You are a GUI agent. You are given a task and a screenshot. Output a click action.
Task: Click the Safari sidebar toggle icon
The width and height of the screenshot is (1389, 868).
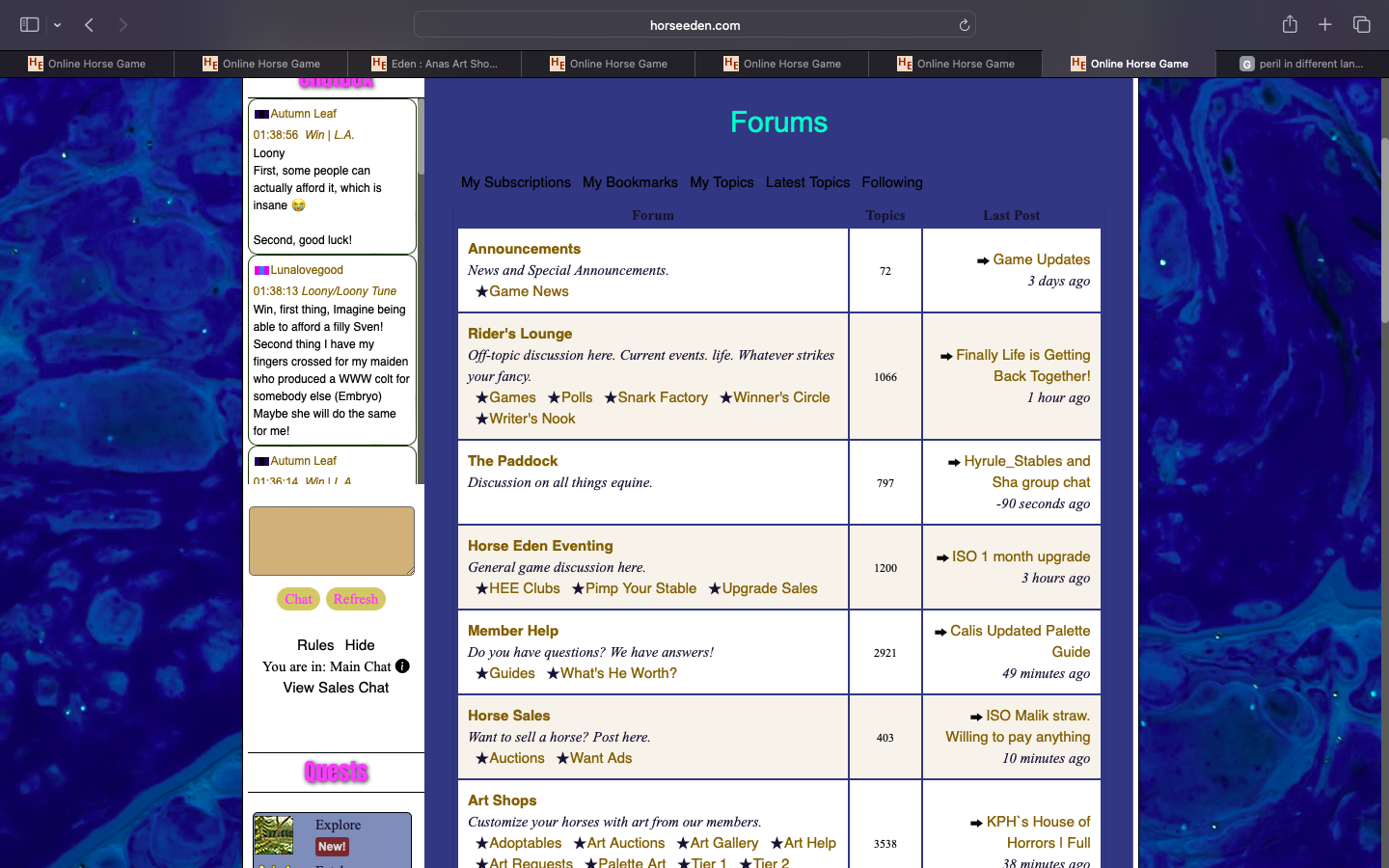29,25
